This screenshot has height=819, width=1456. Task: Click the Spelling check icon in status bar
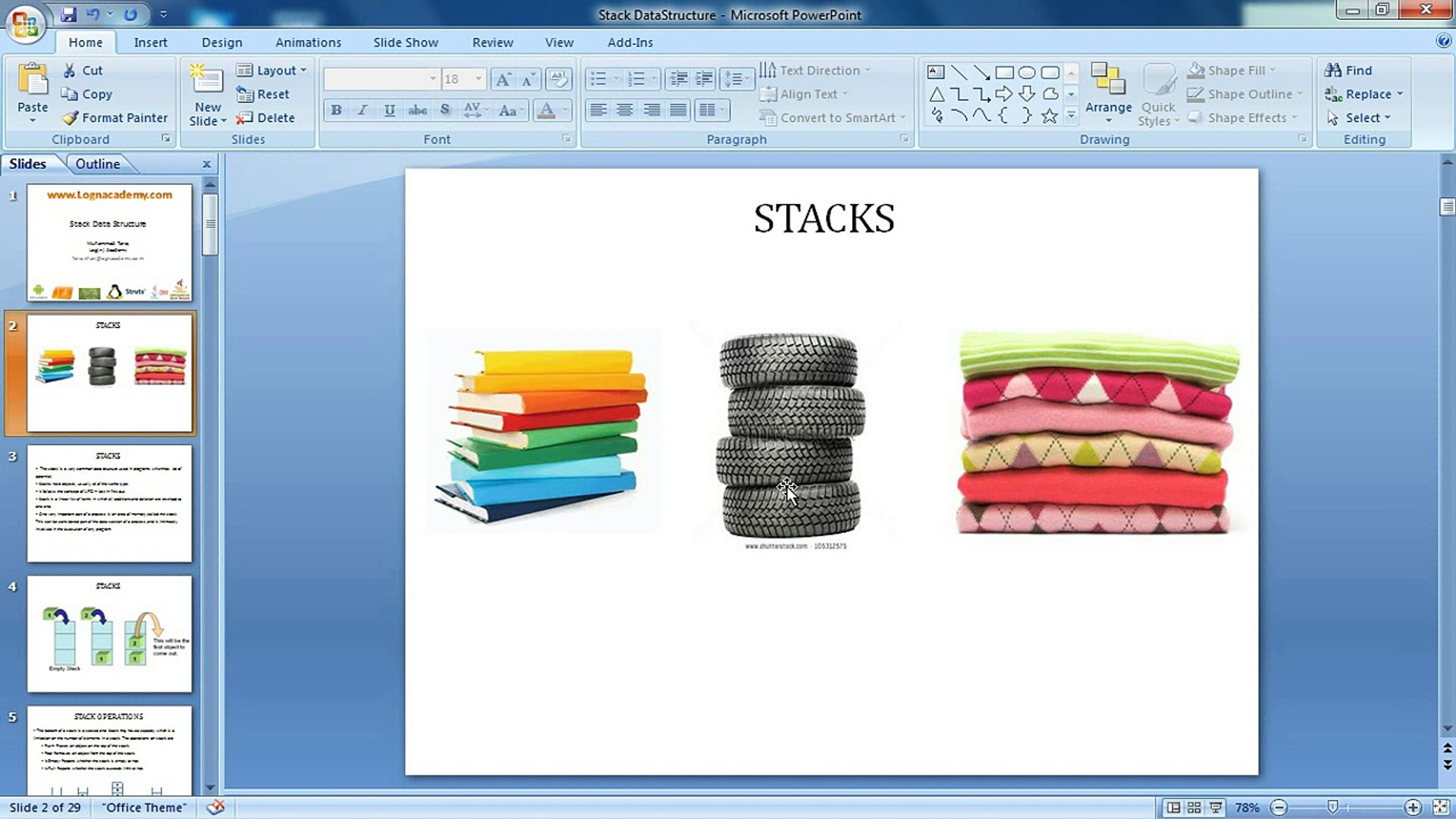tap(216, 807)
